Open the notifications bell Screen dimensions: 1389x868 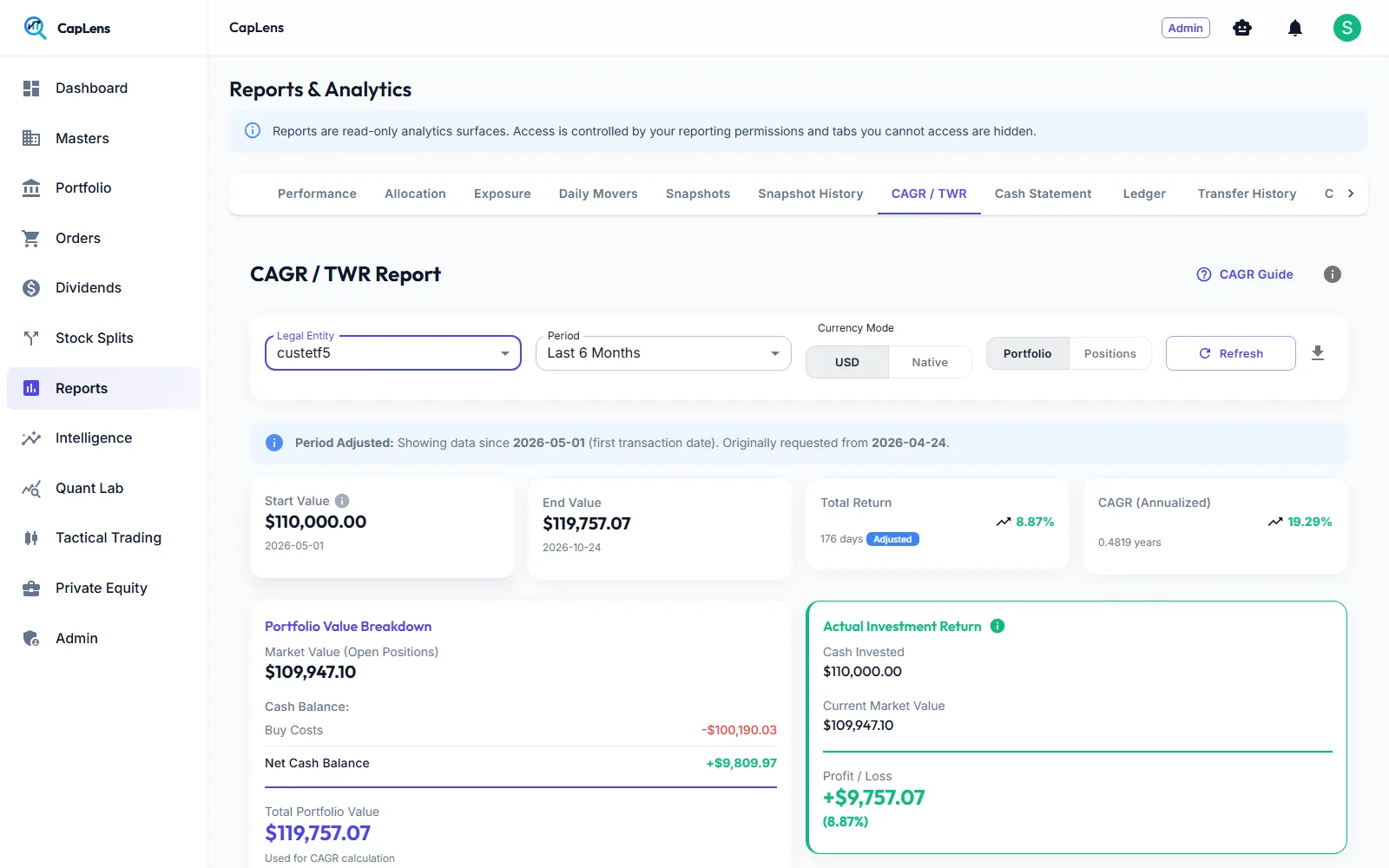click(x=1295, y=29)
